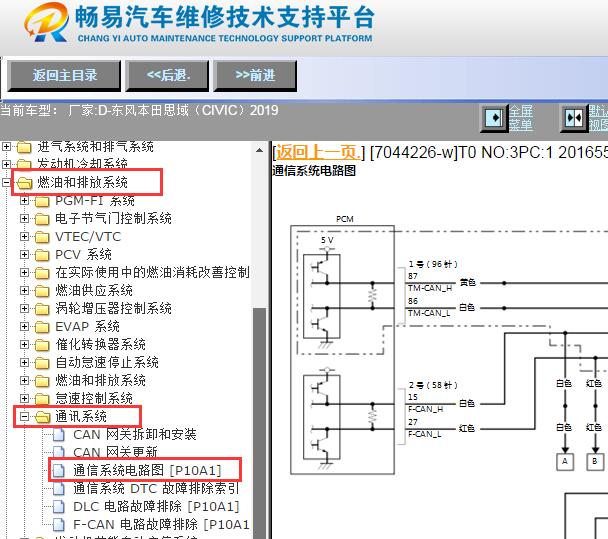Expand the 催化转换器系统 node
The image size is (608, 539).
[x=24, y=344]
